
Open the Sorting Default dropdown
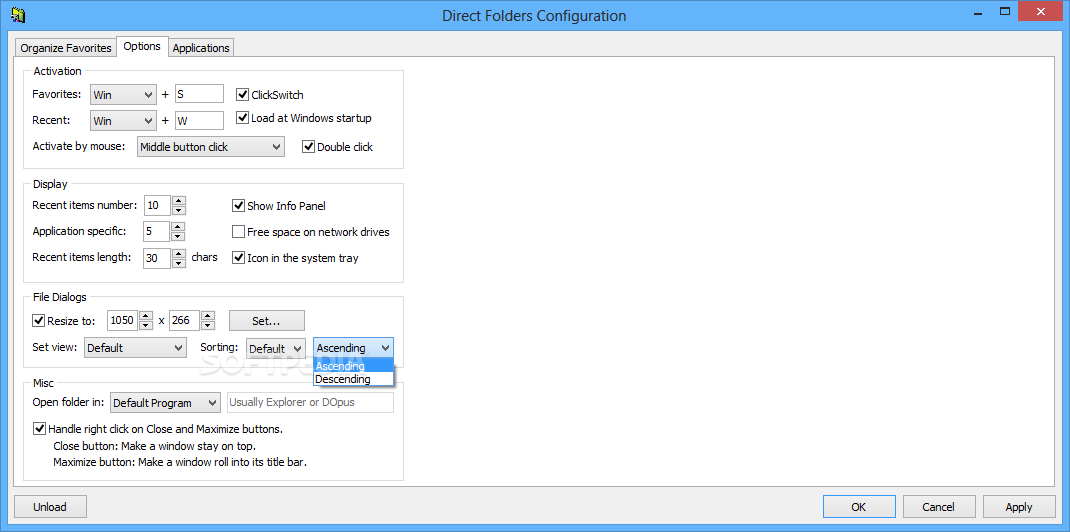[x=276, y=348]
